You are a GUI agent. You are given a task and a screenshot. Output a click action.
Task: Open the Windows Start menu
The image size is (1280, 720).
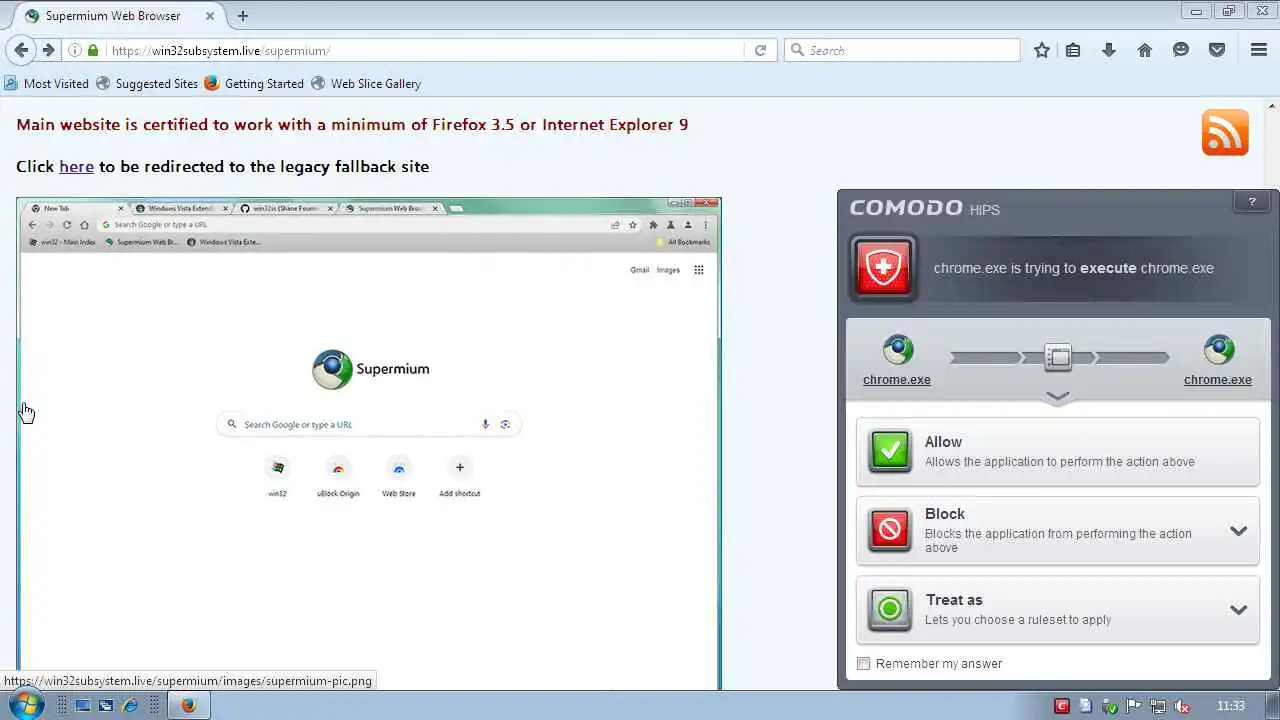[x=25, y=705]
